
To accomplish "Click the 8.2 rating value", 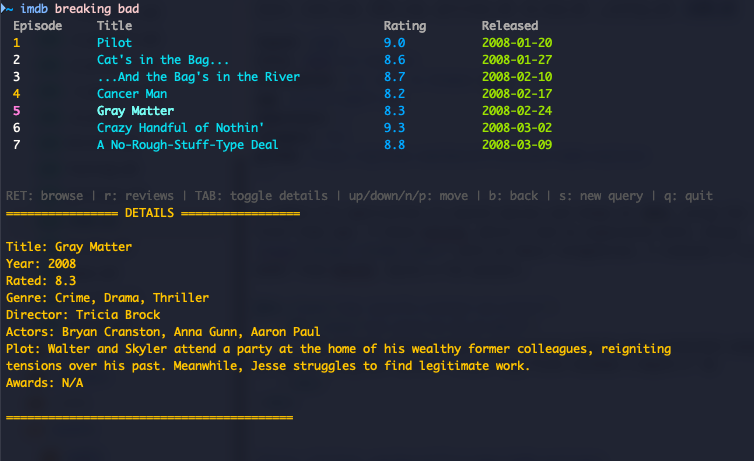I will (x=394, y=94).
